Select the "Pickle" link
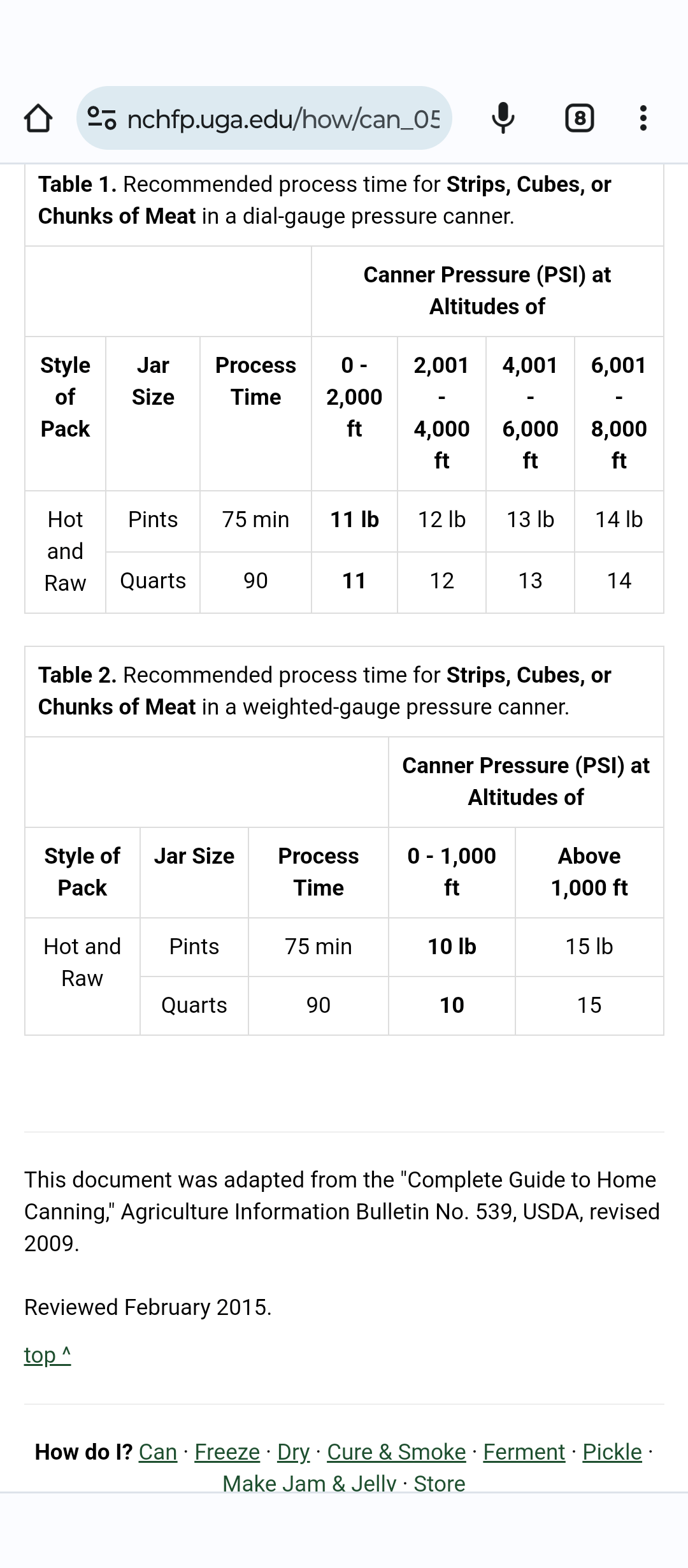688x1568 pixels. pos(612,1452)
